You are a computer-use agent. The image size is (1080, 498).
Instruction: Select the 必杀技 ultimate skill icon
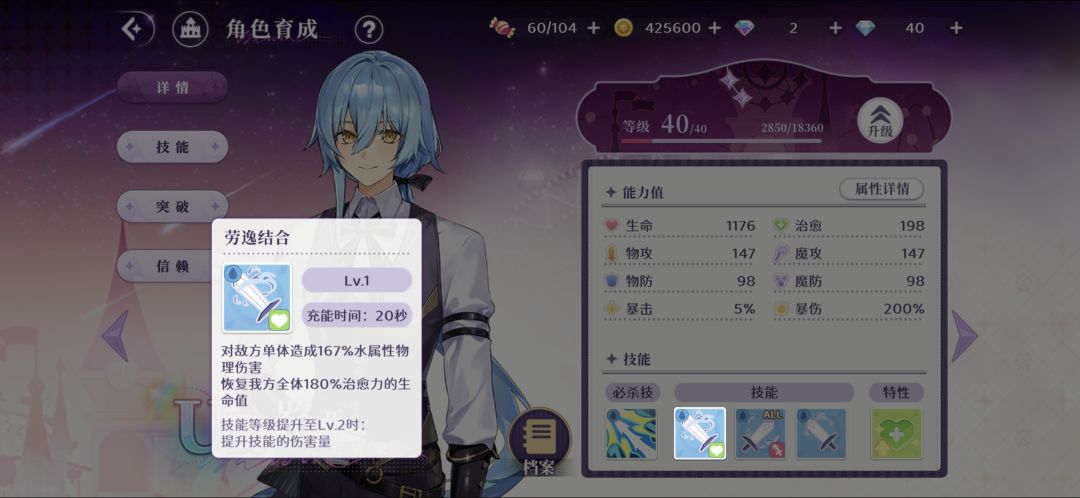pyautogui.click(x=631, y=433)
